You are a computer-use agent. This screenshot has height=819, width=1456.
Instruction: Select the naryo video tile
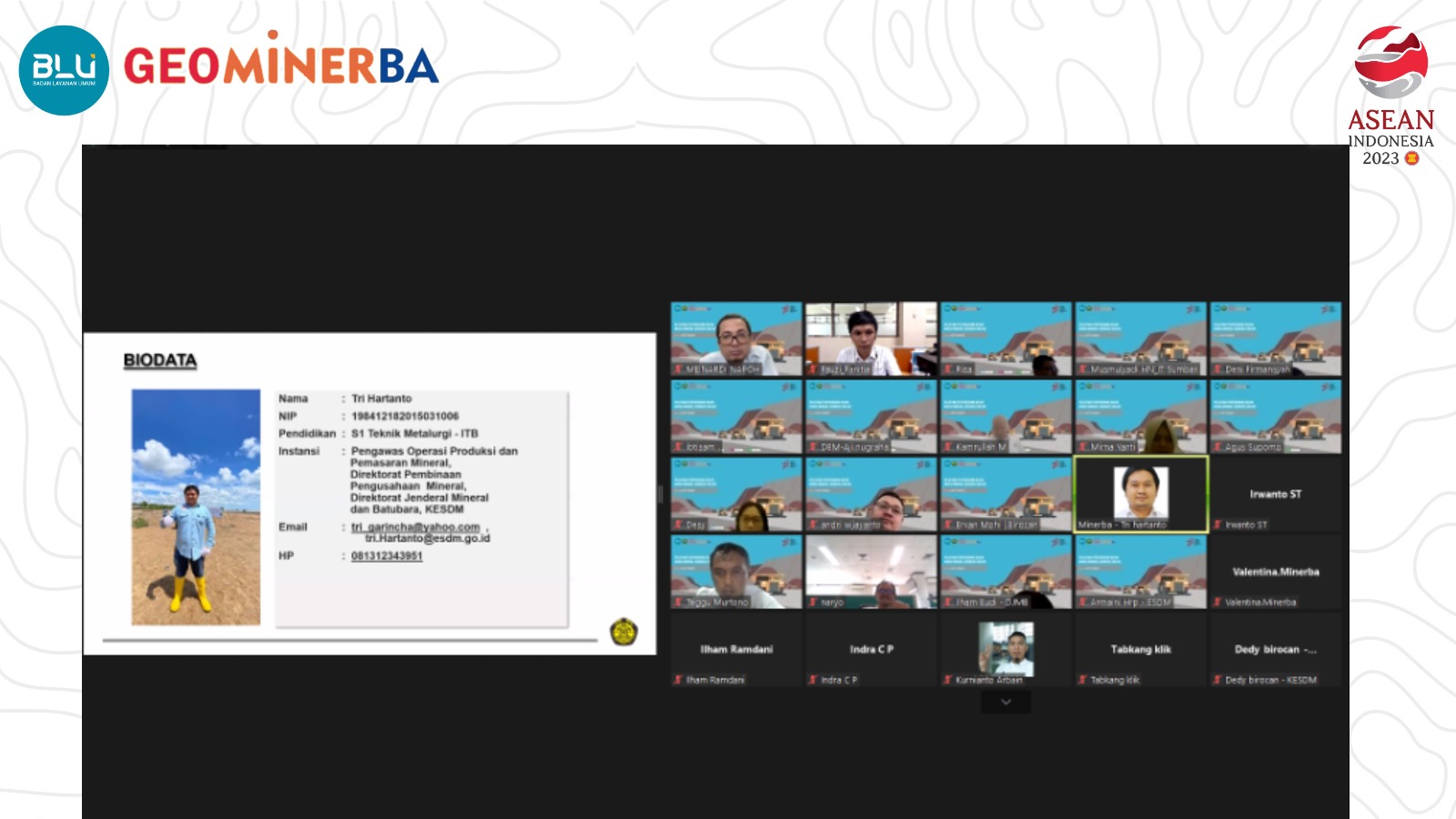point(871,571)
